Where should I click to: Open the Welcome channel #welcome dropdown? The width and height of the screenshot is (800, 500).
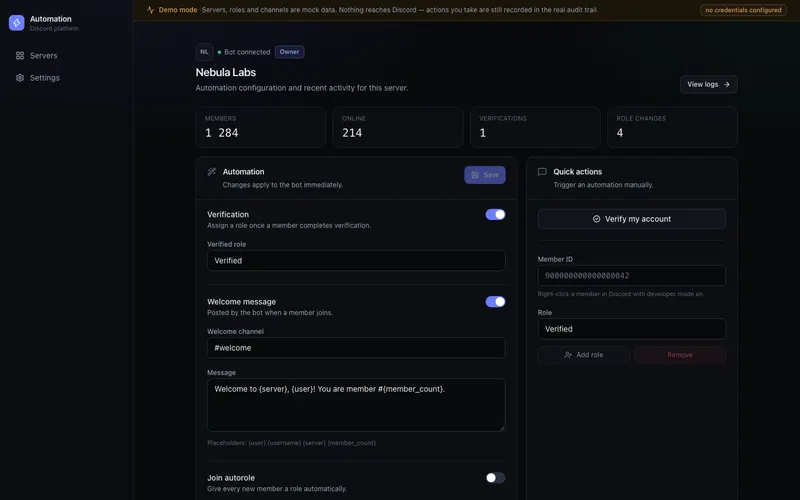pyautogui.click(x=356, y=348)
